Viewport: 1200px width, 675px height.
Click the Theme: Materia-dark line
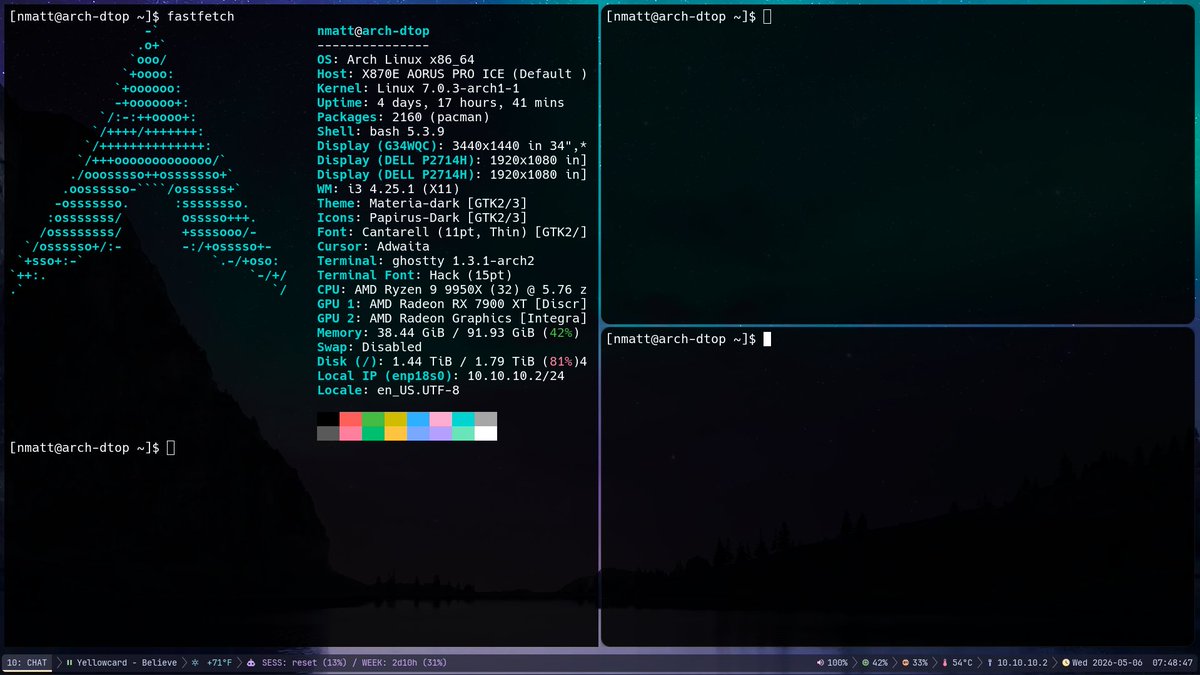(422, 203)
